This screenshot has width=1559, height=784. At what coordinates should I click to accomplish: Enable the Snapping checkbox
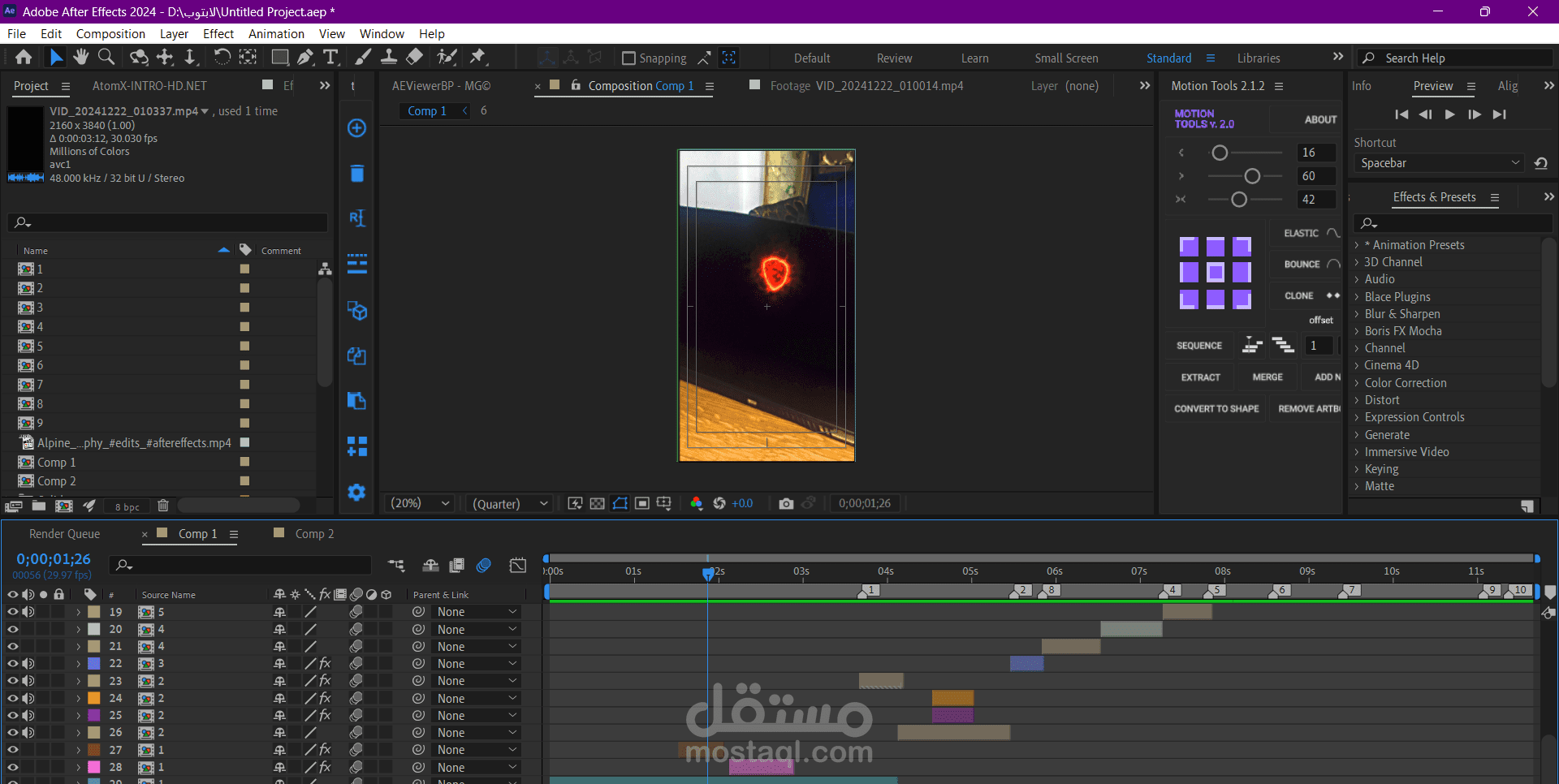628,58
